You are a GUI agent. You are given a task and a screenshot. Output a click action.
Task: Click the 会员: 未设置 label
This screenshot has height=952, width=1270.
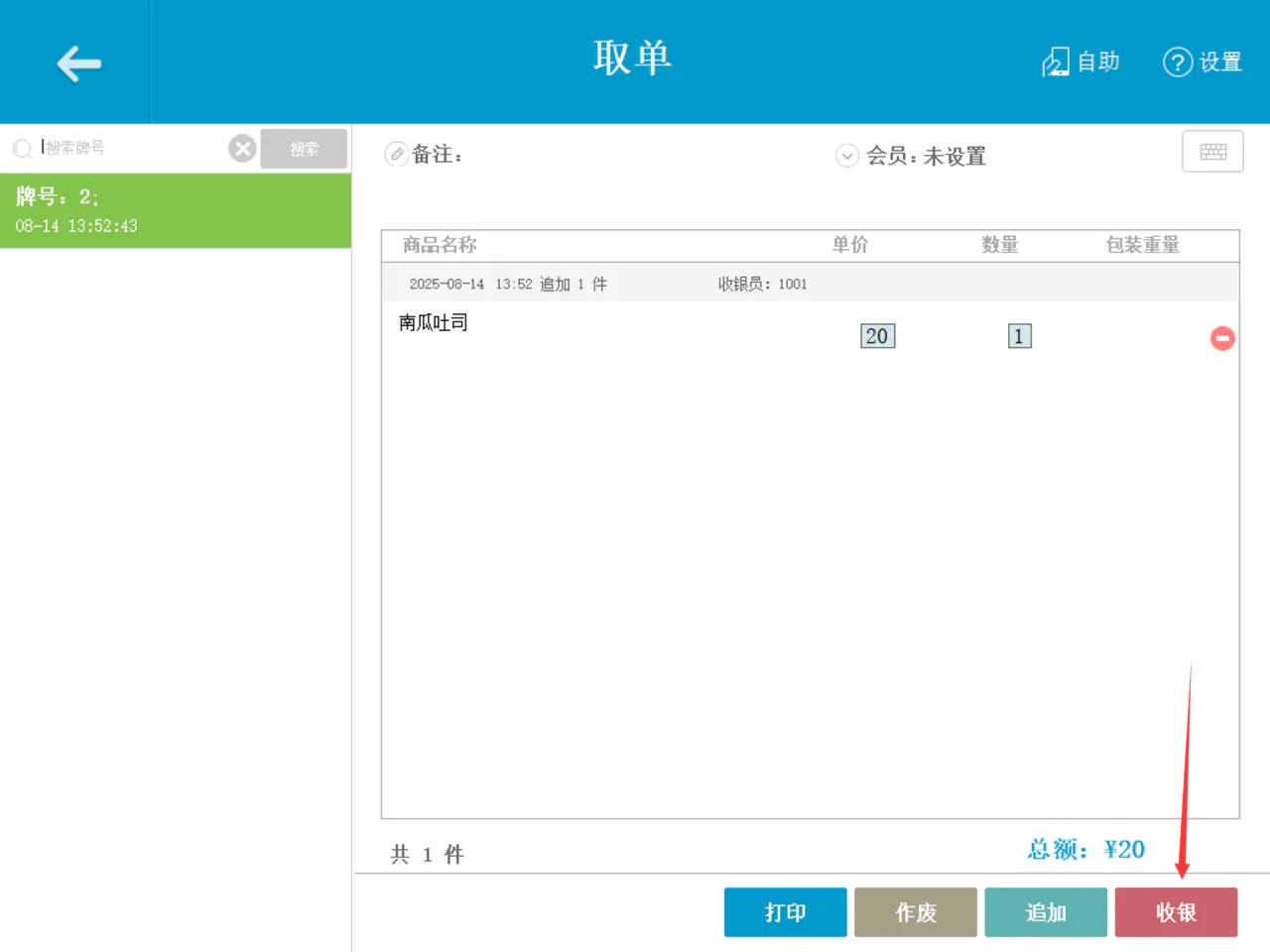coord(926,156)
